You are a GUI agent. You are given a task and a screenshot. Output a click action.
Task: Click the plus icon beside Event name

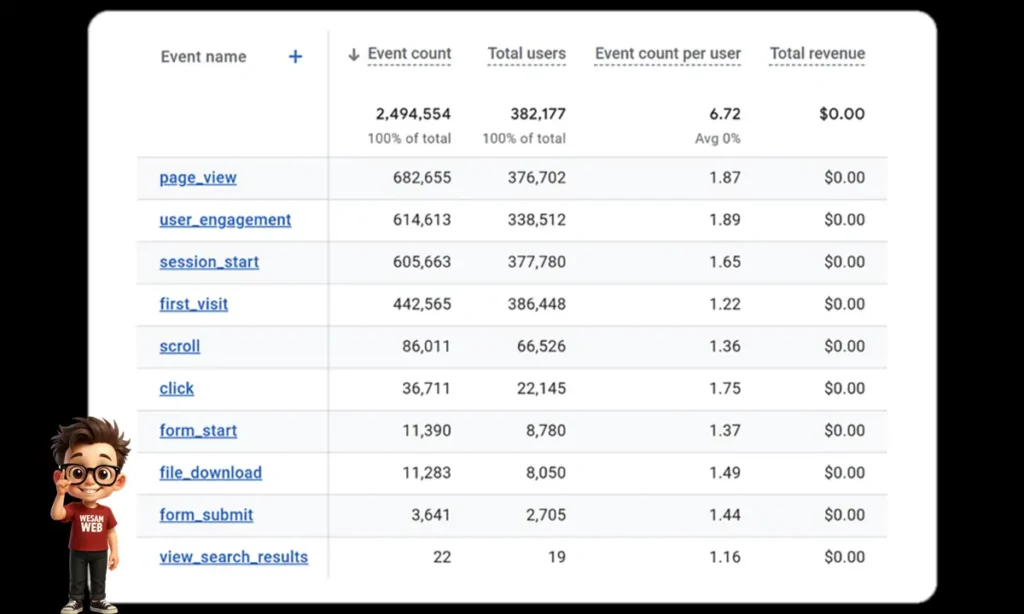[x=295, y=57]
